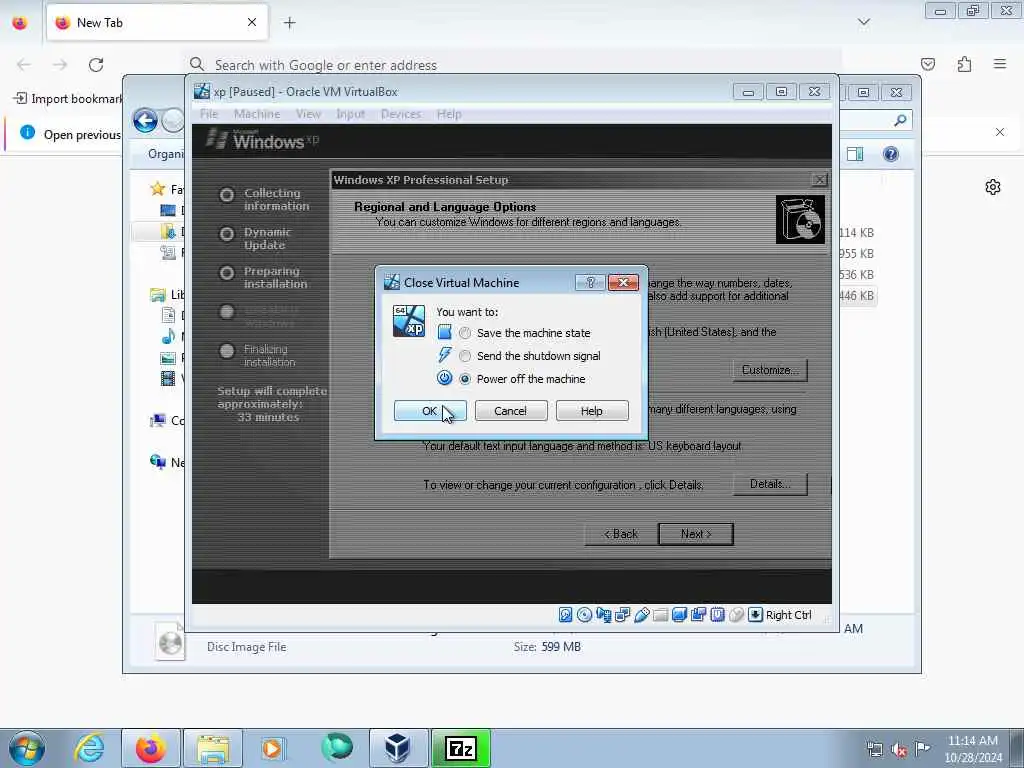Select Favorites star in Explorer sidebar
The image size is (1024, 768).
pos(157,189)
